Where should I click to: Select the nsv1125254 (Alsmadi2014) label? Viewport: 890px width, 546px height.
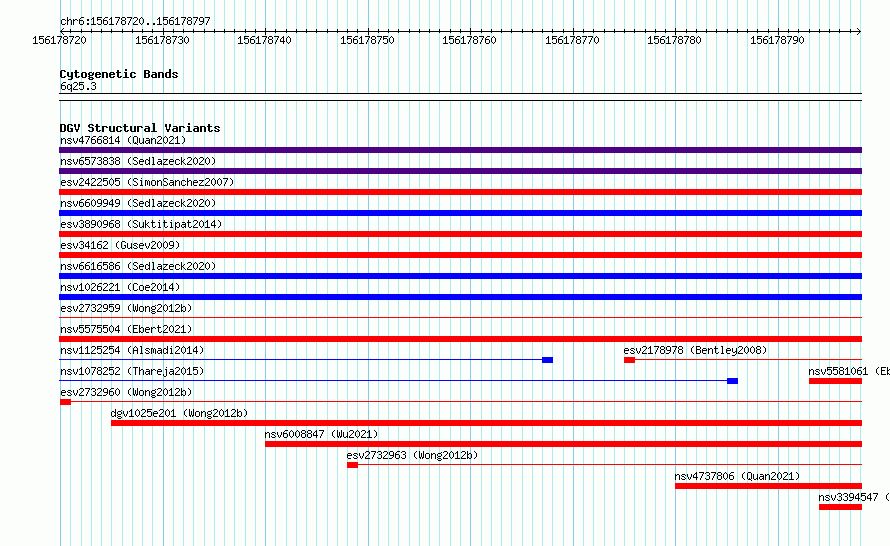pos(132,350)
